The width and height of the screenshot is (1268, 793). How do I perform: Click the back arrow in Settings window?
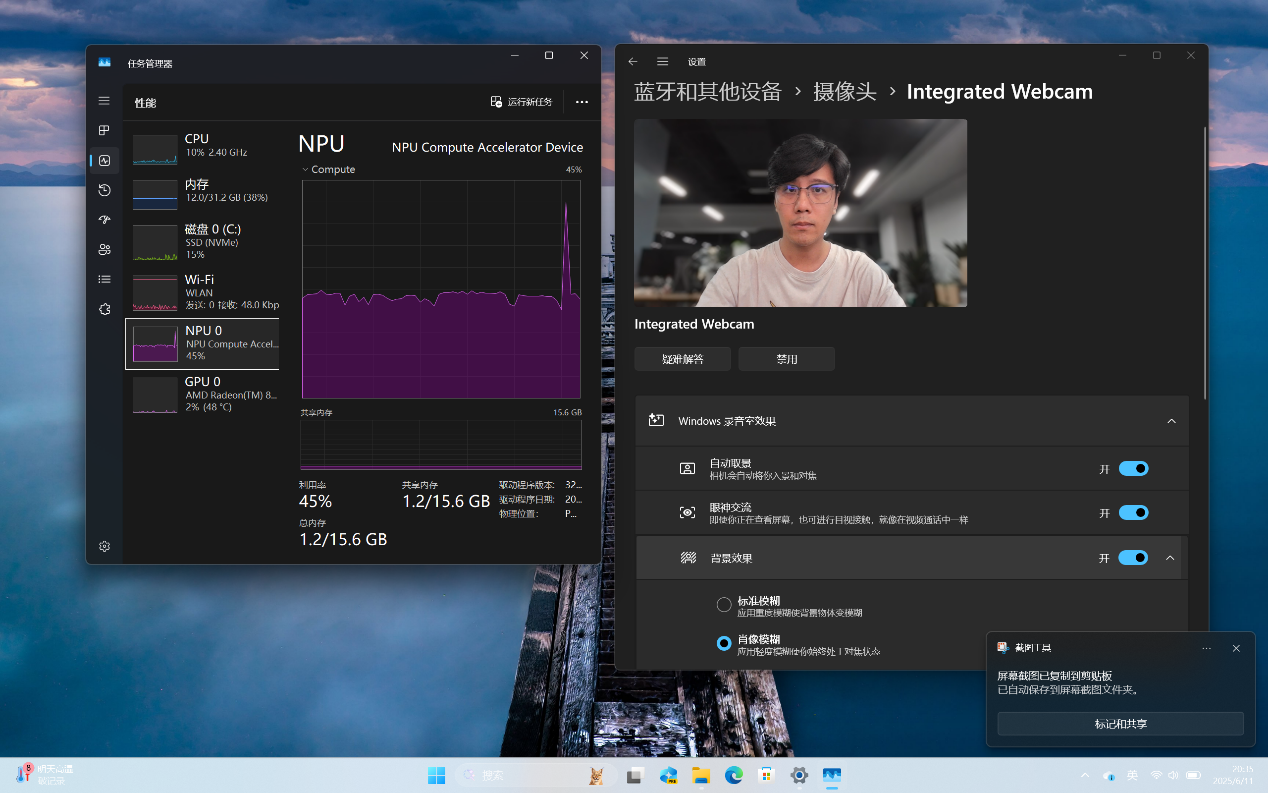click(632, 62)
